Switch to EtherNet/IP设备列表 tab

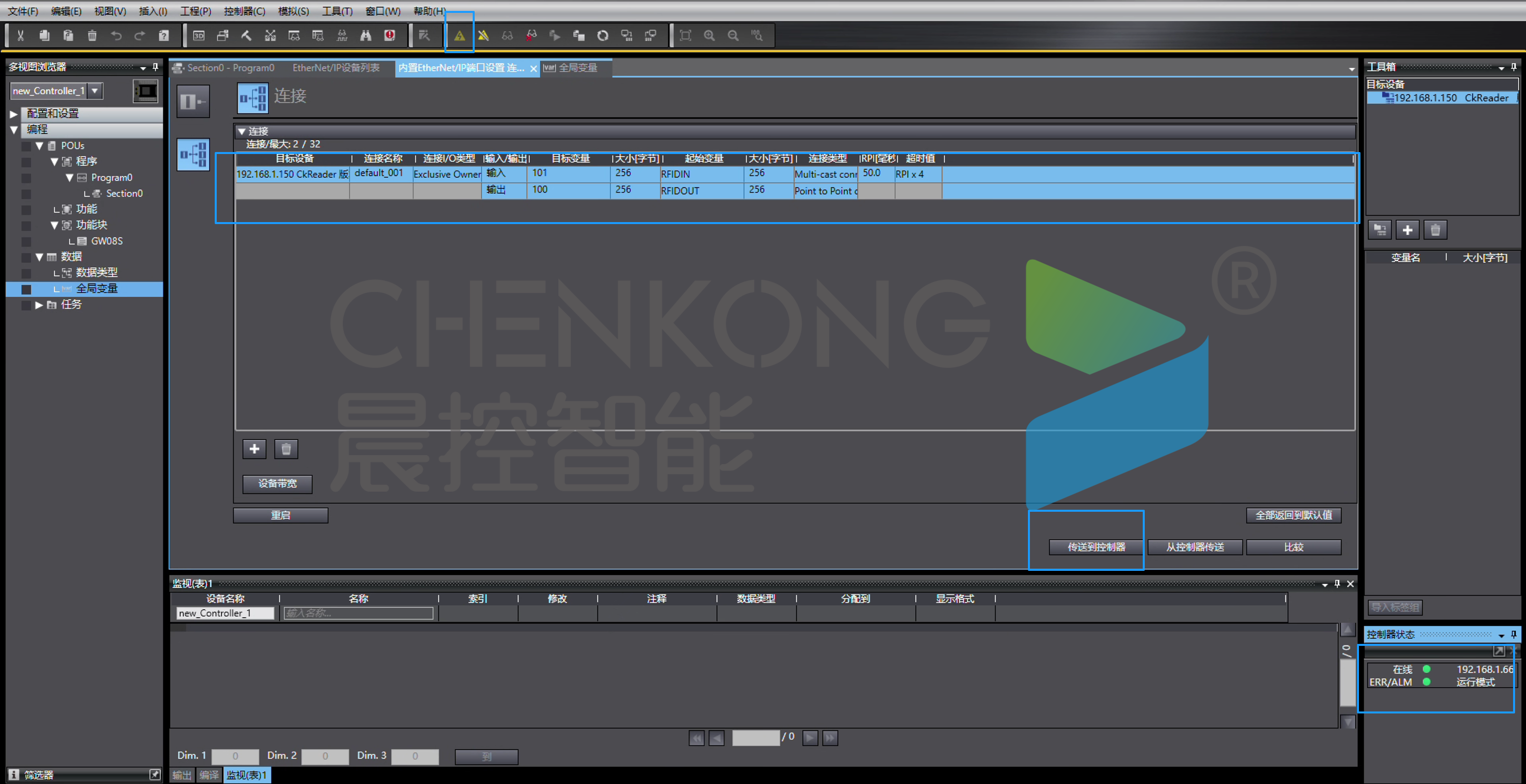pyautogui.click(x=336, y=68)
